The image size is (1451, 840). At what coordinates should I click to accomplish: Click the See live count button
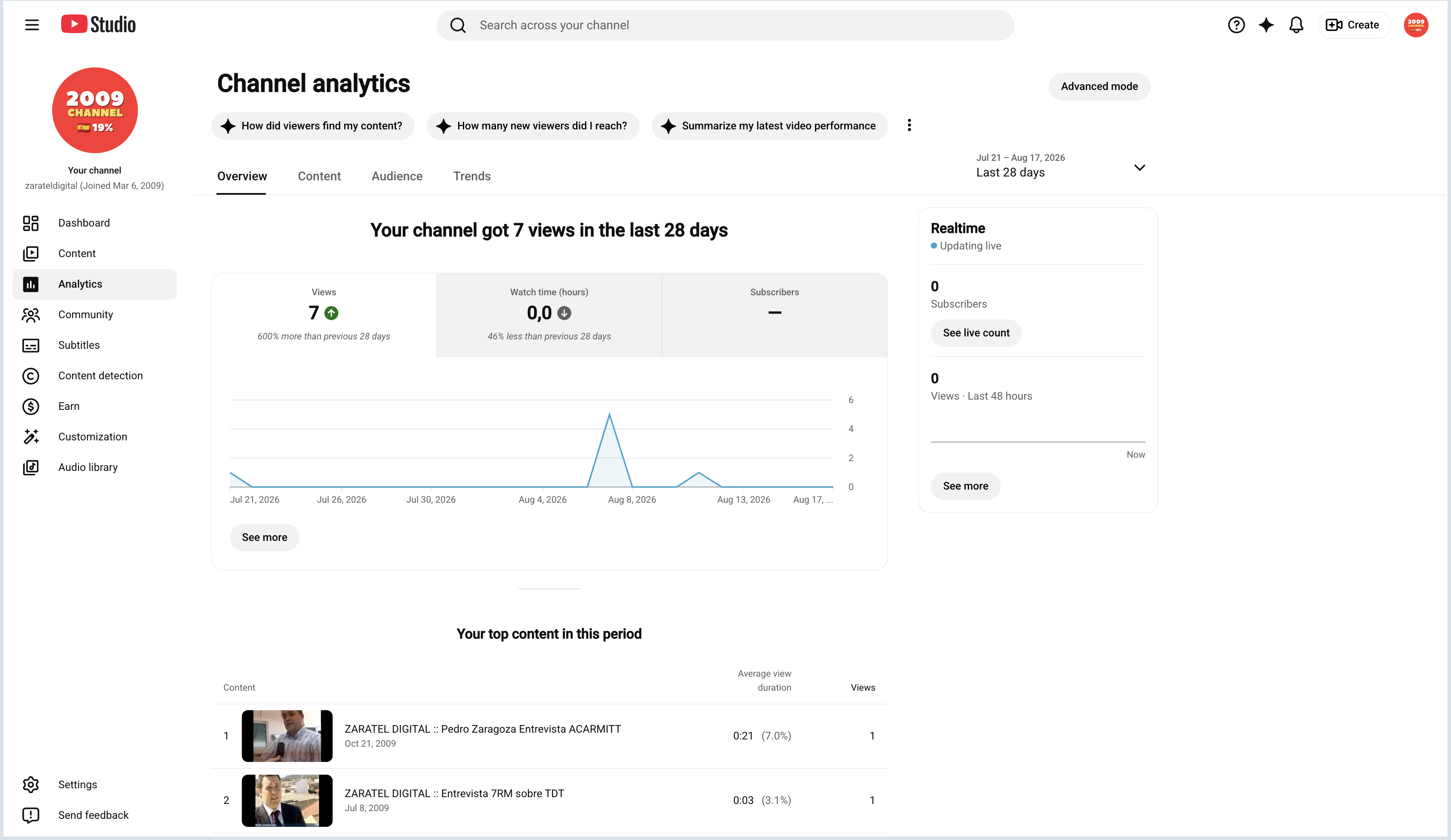[x=976, y=333]
